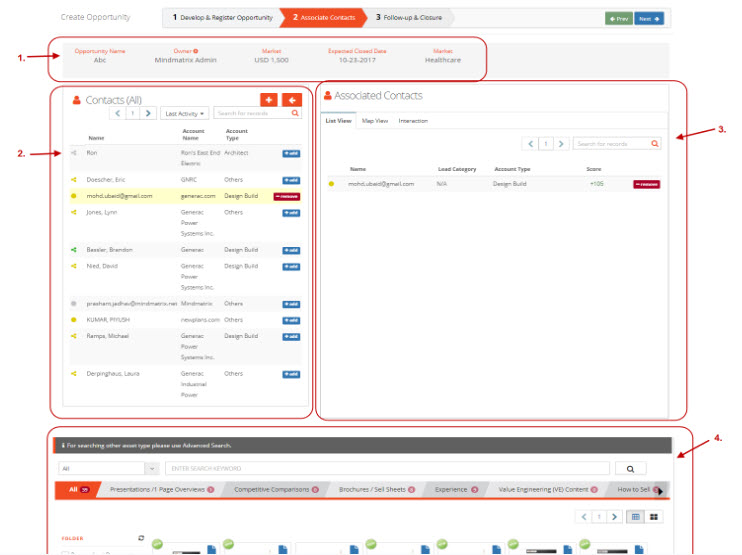Add contact Jones, Lynn
The width and height of the screenshot is (742, 555).
pos(291,213)
